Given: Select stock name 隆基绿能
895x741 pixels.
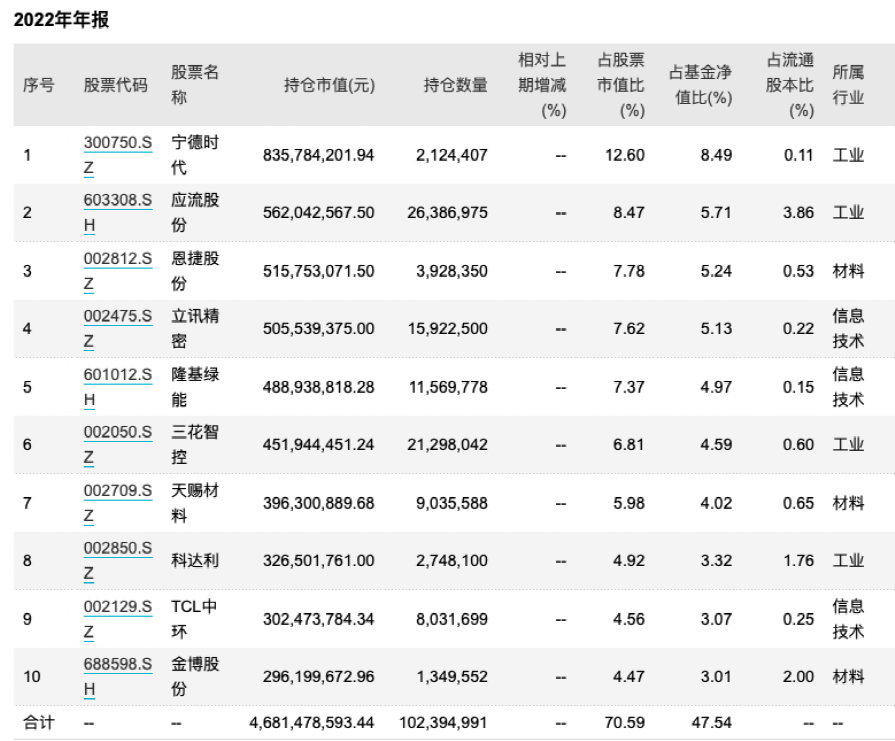Looking at the screenshot, I should click(x=195, y=387).
